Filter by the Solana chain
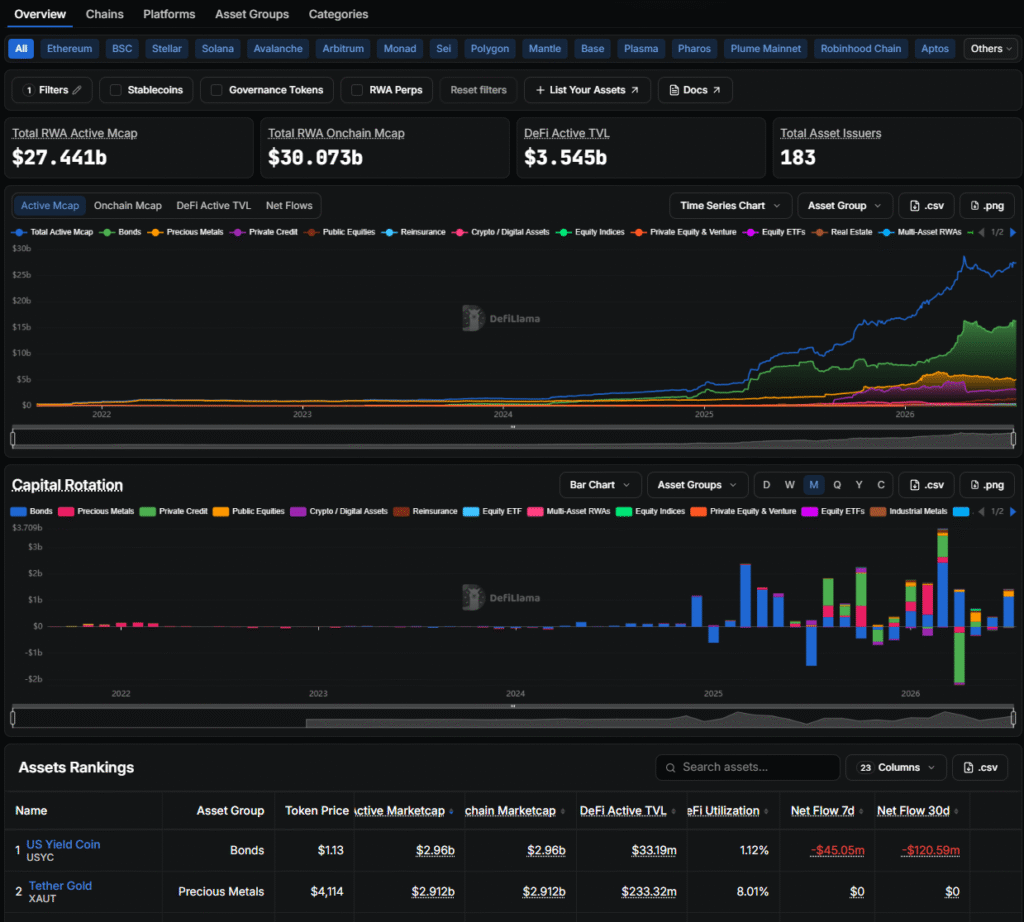Screen dimensions: 1024x922 [217, 49]
